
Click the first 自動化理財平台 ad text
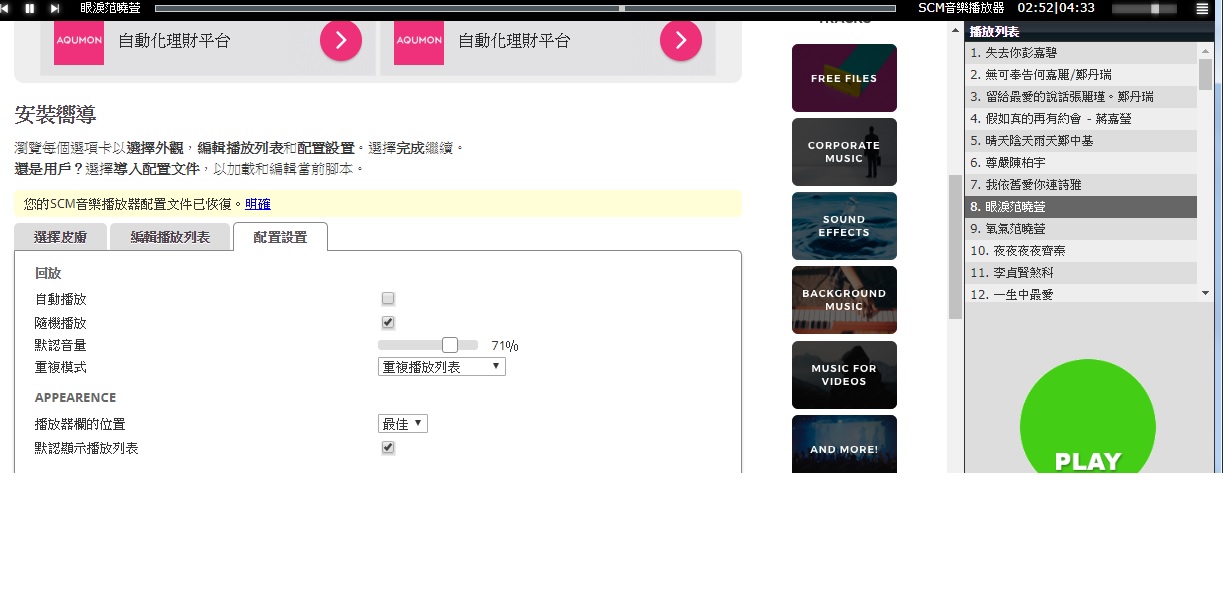pos(174,41)
